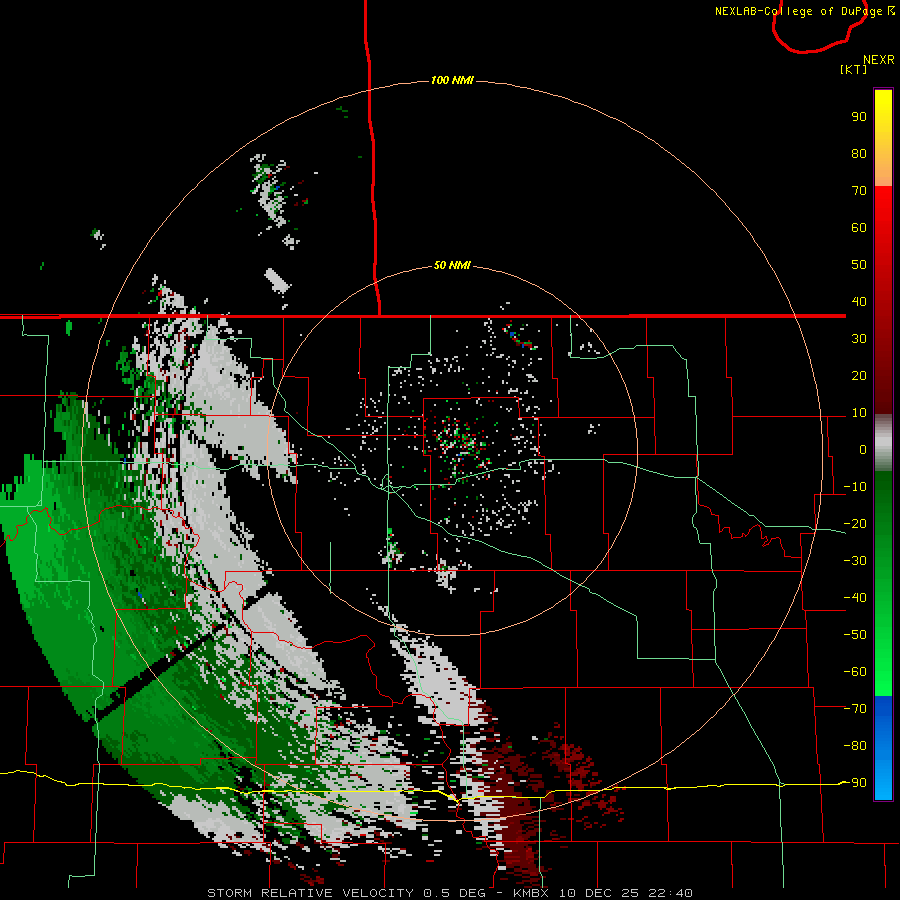Click the 10 value on the color scale
Screen dimensions: 900x900
click(859, 413)
